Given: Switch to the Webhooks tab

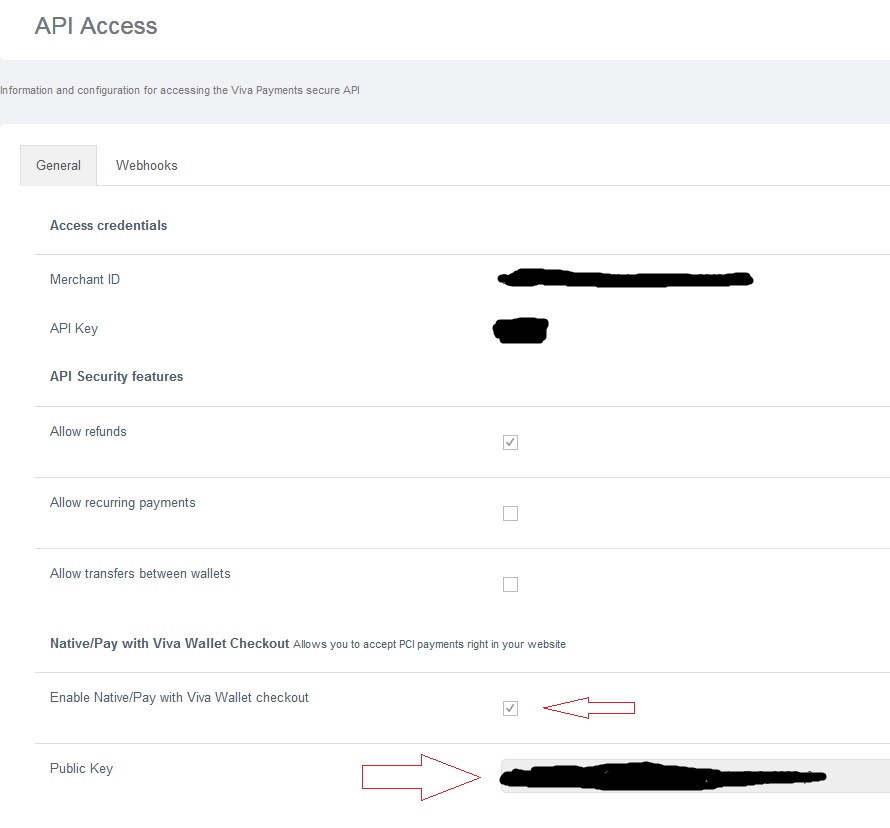Looking at the screenshot, I should [146, 165].
